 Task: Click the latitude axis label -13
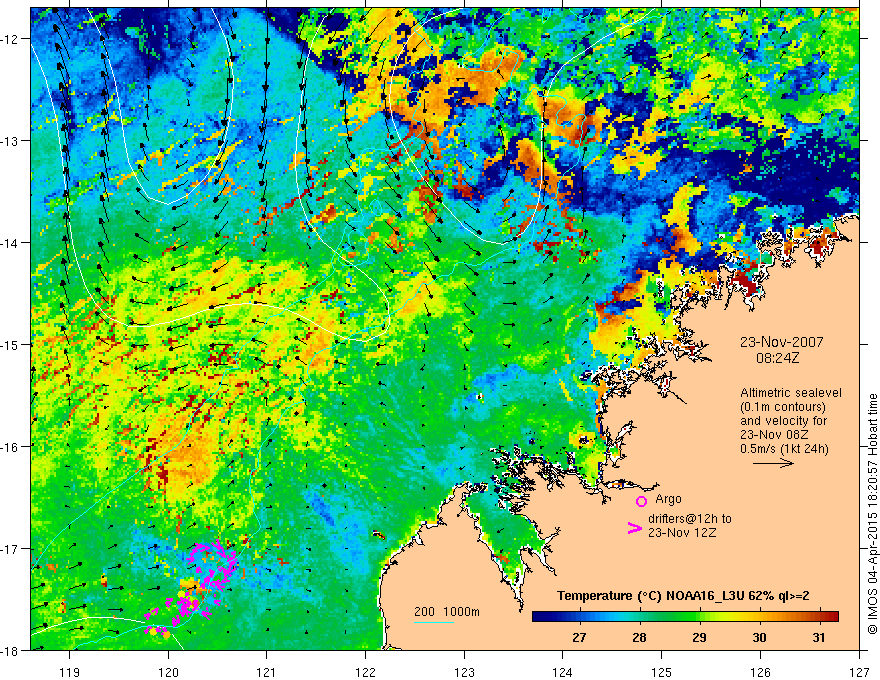tap(11, 141)
